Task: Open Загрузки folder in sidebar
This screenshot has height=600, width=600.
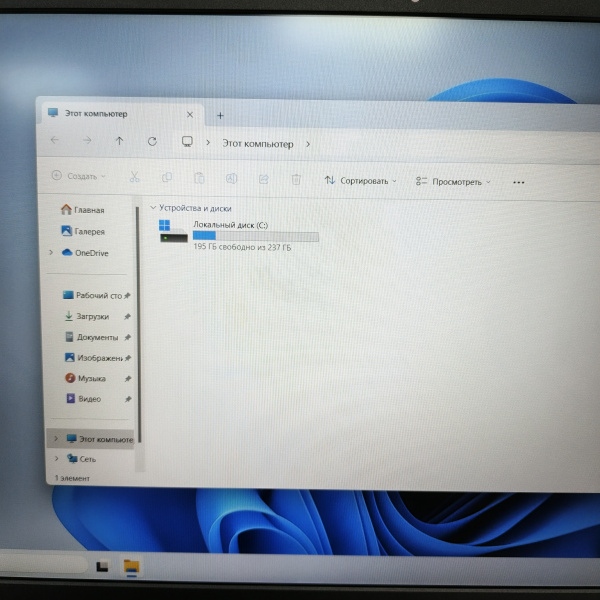Action: tap(93, 316)
